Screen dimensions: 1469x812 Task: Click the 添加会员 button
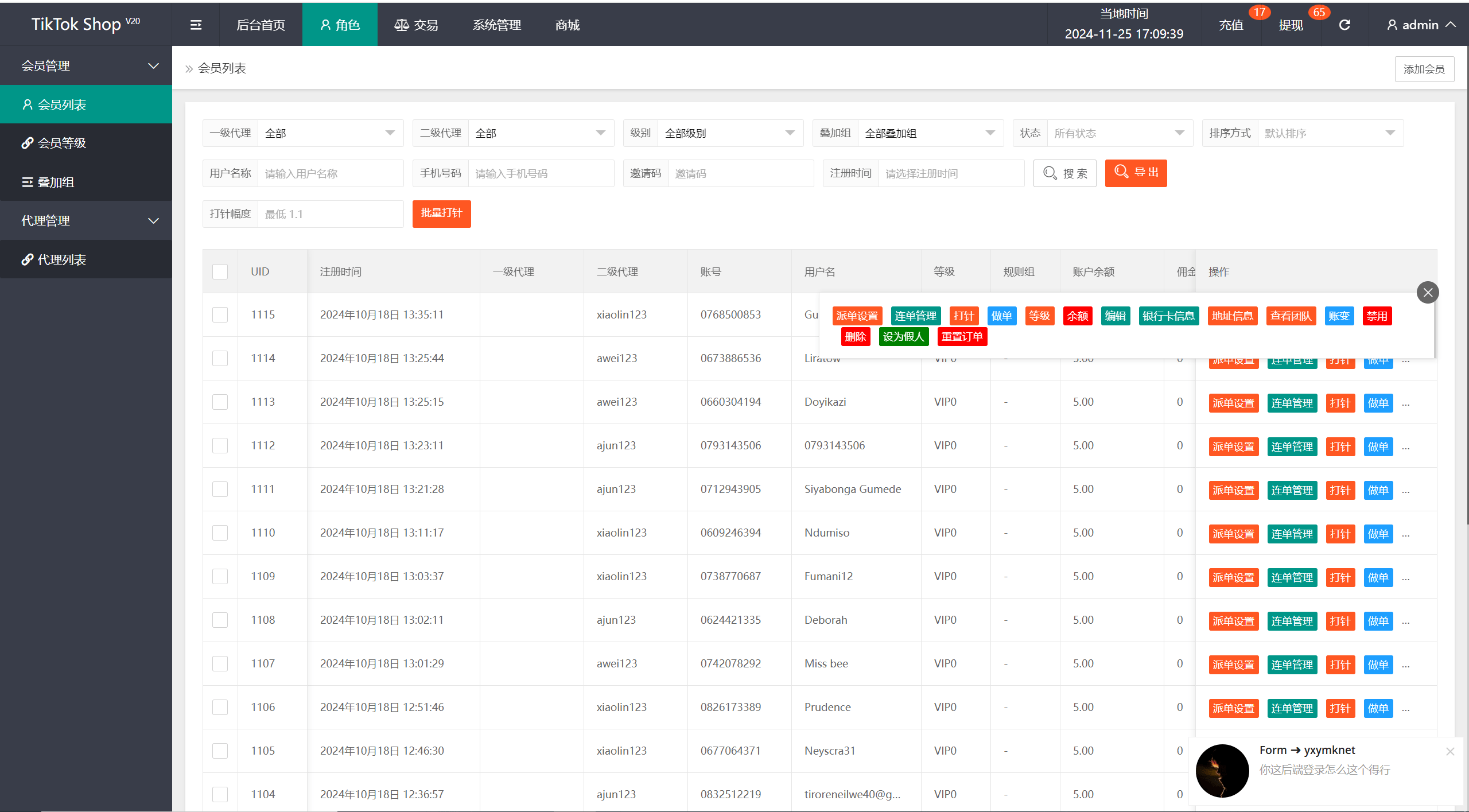1424,69
